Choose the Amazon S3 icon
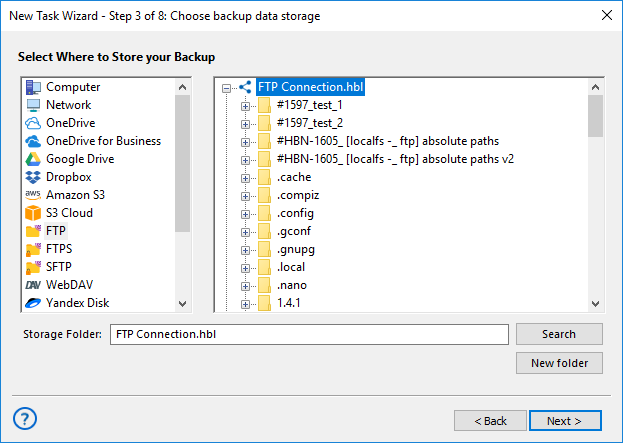 (33, 195)
